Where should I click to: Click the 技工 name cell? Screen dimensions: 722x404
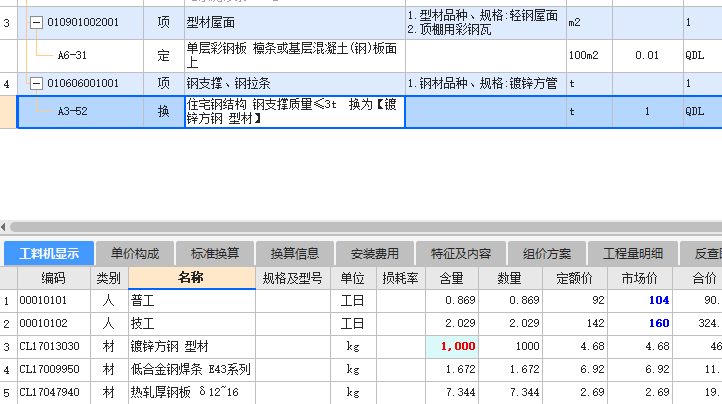click(192, 324)
